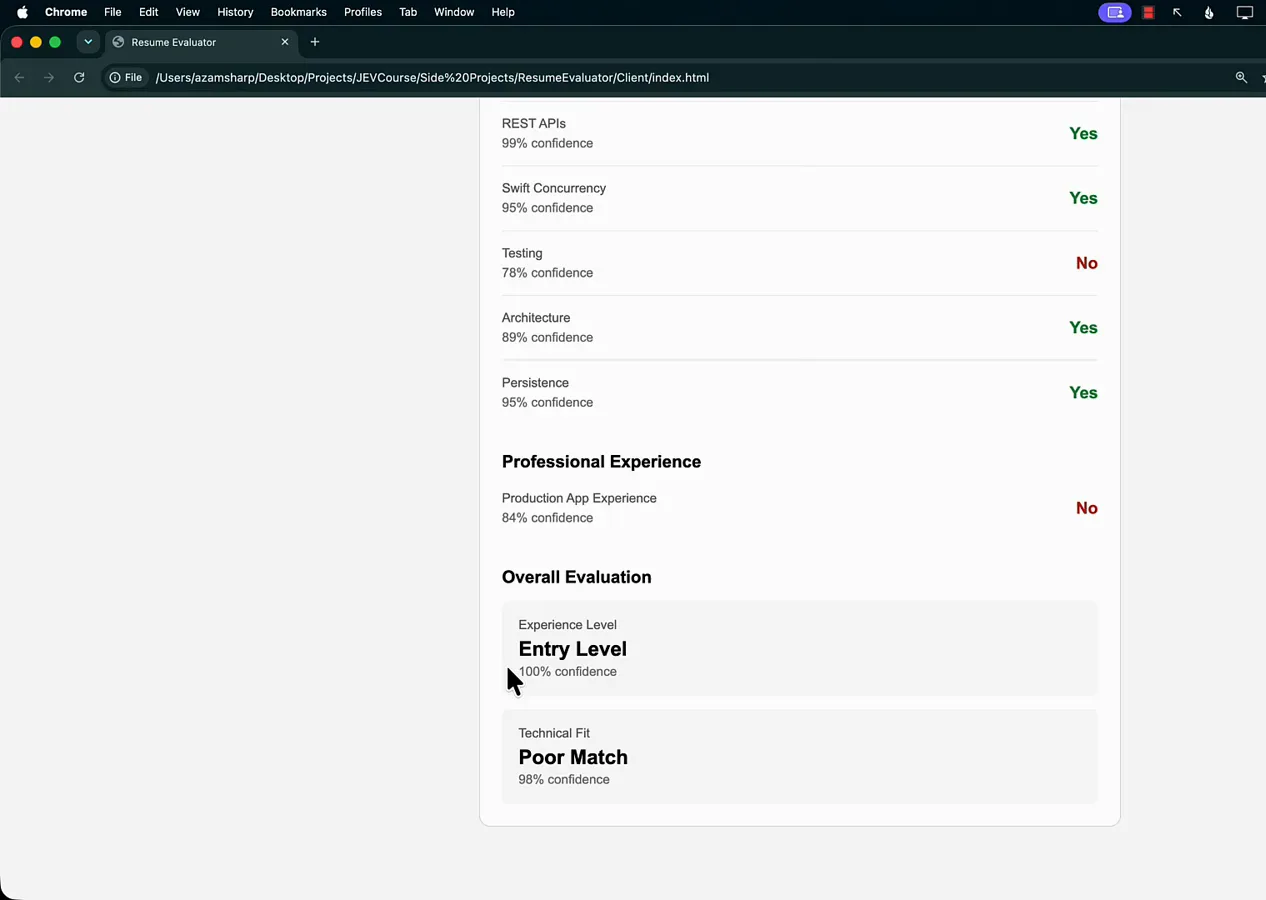Click the Production App Experience label
Image resolution: width=1266 pixels, height=900 pixels.
point(579,498)
